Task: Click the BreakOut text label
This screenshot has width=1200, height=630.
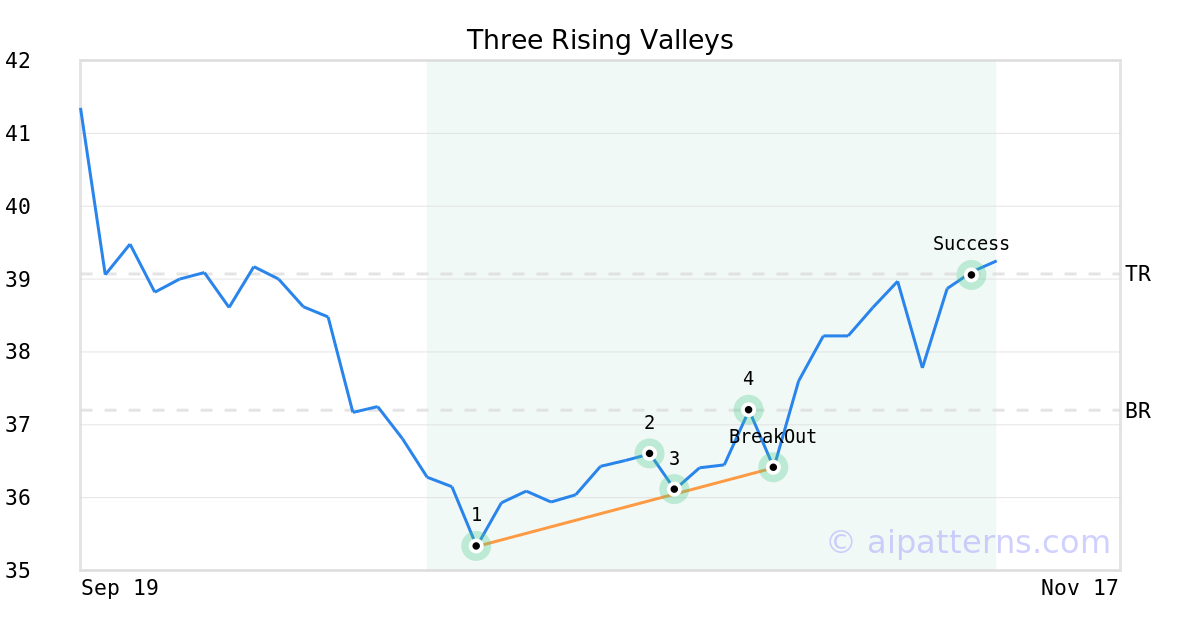Action: [773, 437]
